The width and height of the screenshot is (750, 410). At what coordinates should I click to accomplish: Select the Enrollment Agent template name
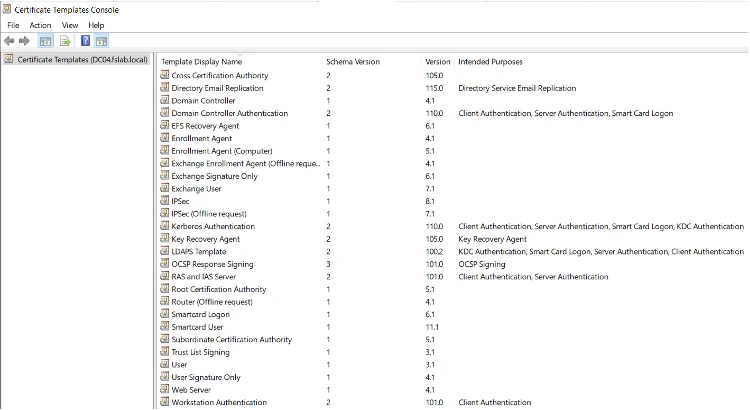coord(201,139)
